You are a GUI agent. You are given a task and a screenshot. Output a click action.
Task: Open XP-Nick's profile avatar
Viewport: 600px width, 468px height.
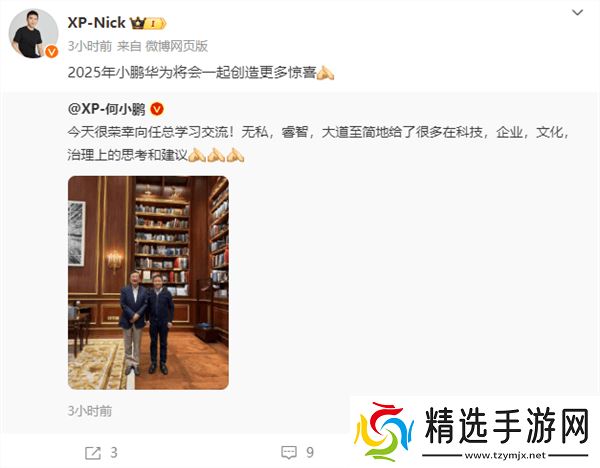[x=33, y=33]
